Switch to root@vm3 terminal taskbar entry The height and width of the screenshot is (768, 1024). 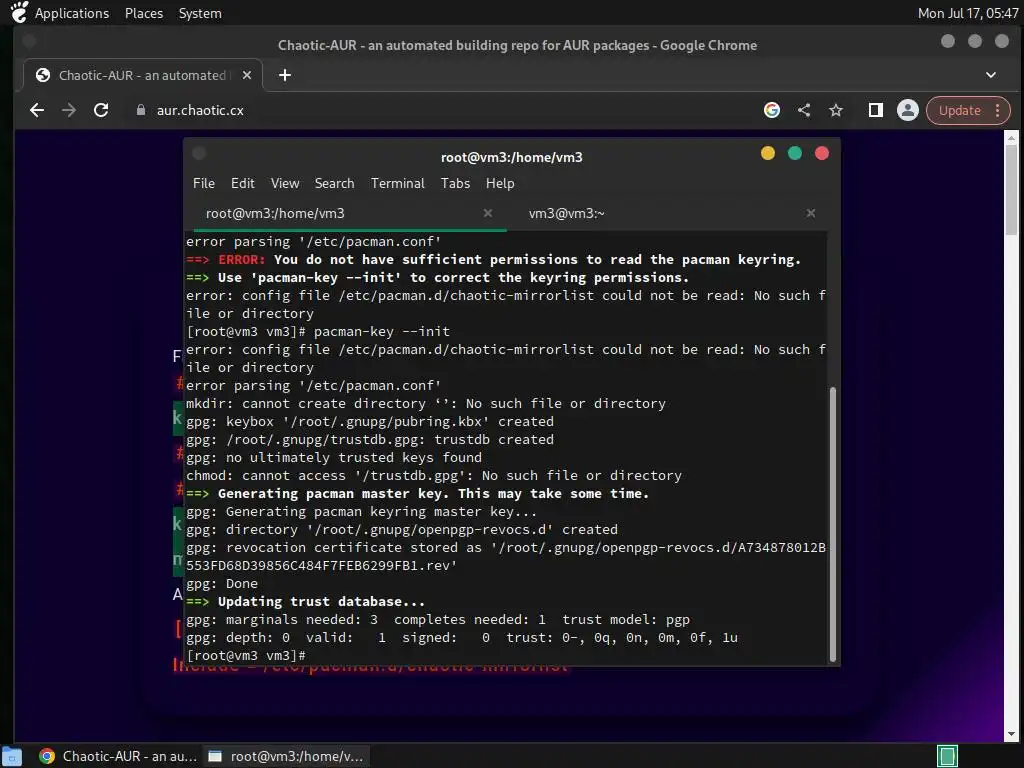pos(285,756)
